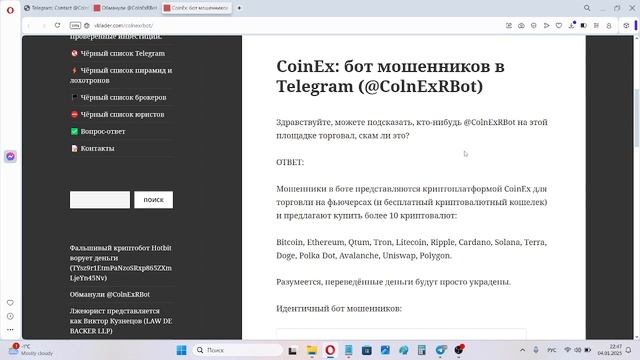The height and width of the screenshot is (360, 640).
Task: Click the article title 'CoinEx: бот мошенников'
Action: pos(391,76)
